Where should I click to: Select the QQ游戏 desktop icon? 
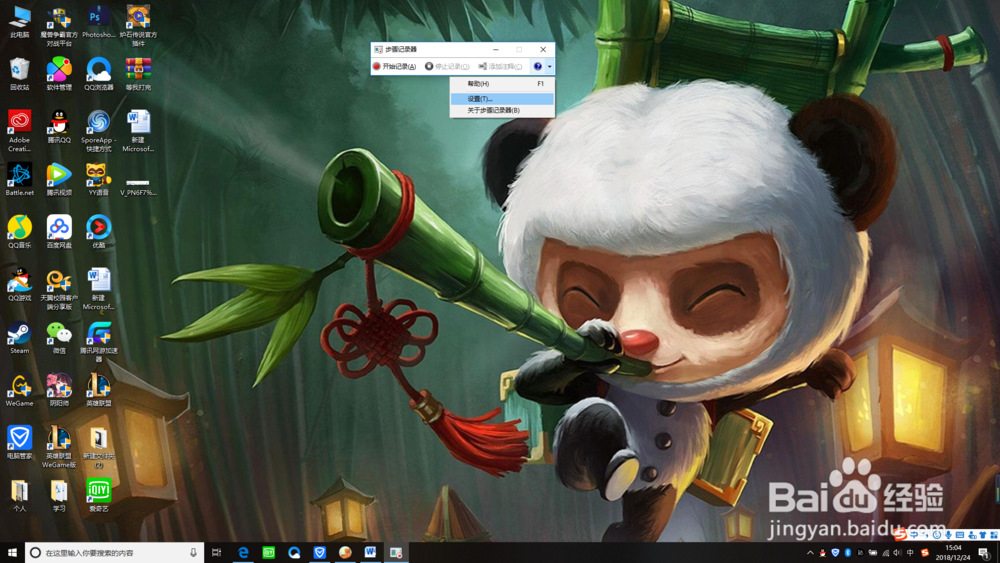point(20,285)
